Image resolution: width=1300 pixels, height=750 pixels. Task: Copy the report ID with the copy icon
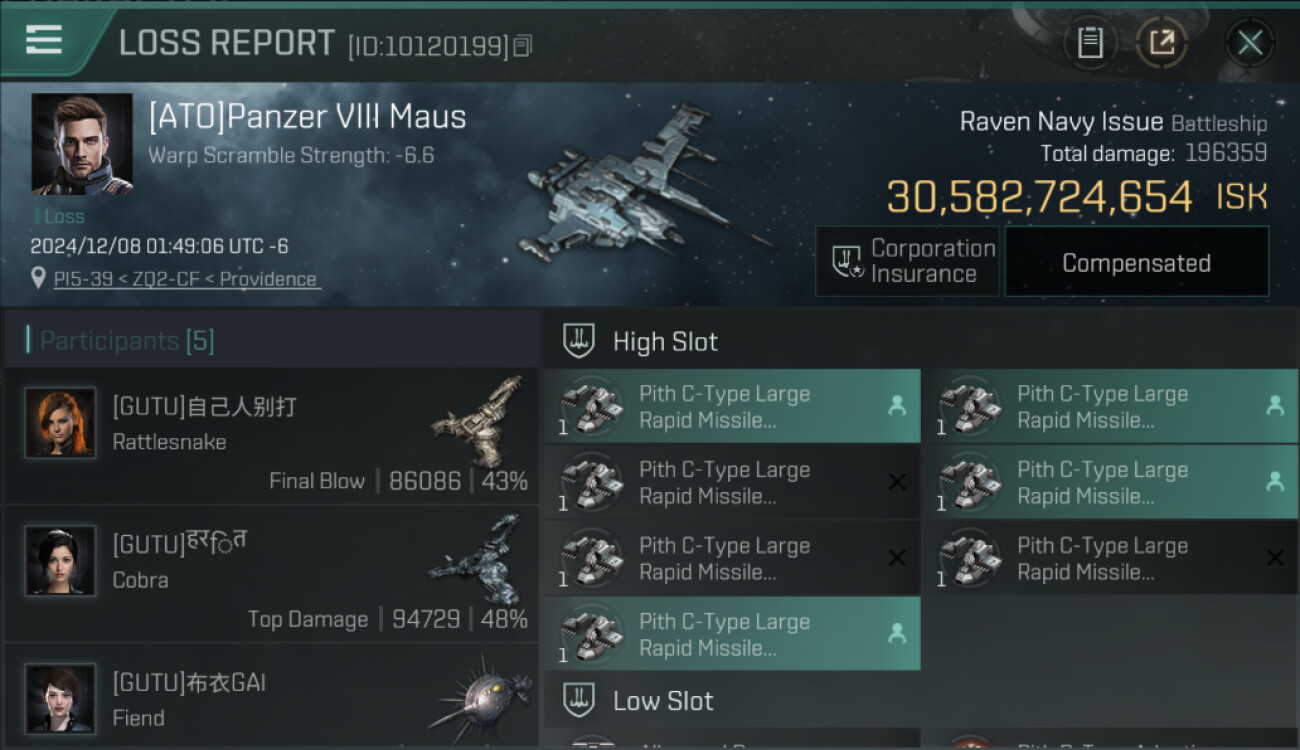point(524,45)
